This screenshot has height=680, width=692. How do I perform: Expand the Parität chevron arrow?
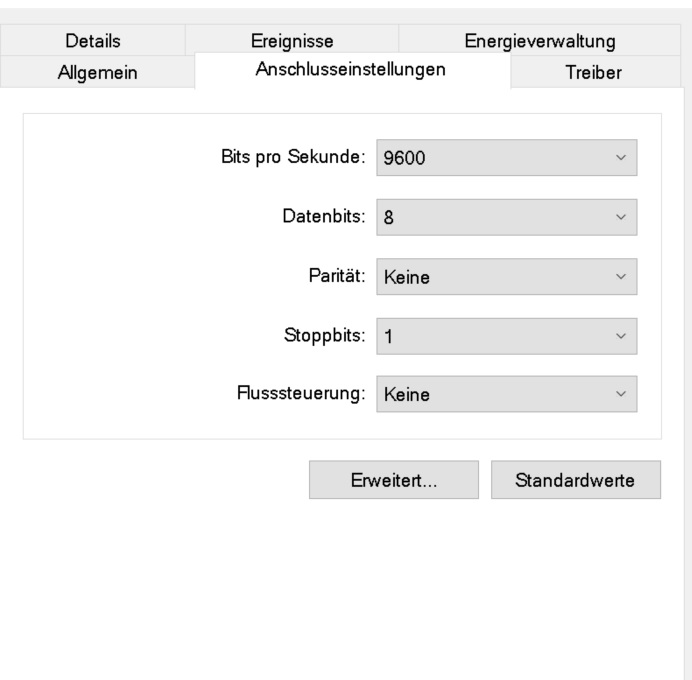coord(621,277)
